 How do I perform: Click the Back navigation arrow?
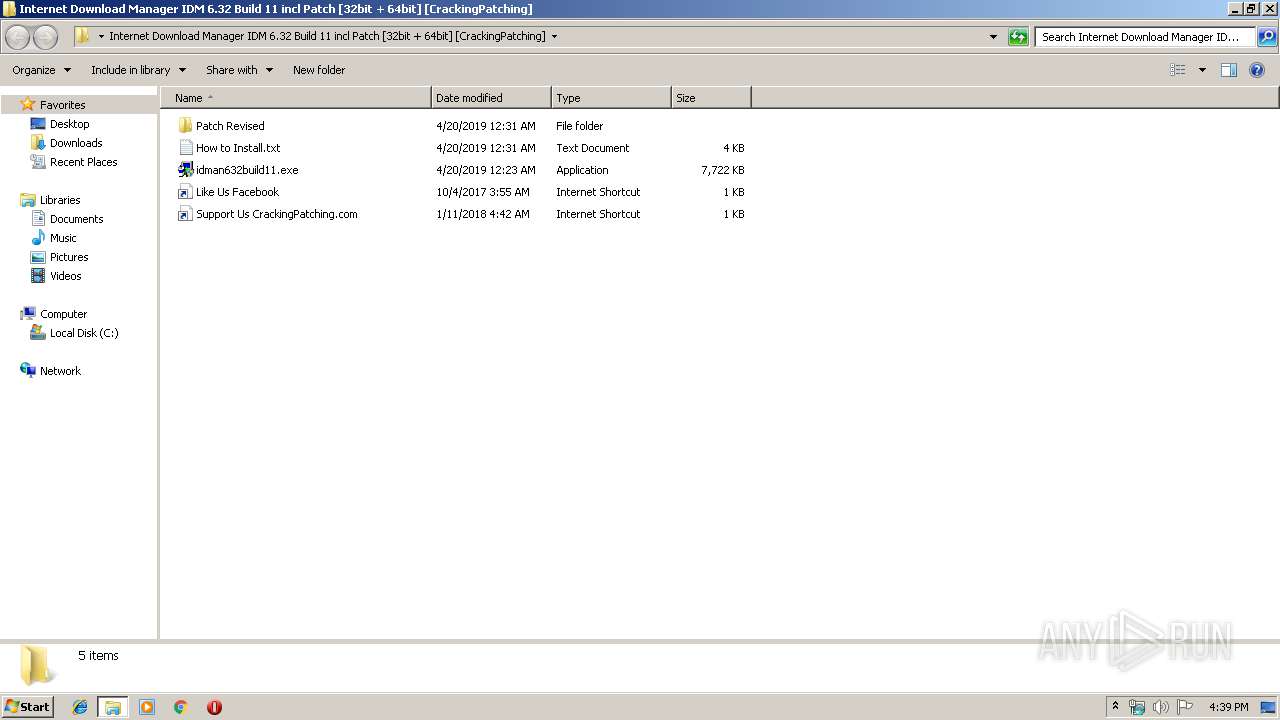pos(17,37)
